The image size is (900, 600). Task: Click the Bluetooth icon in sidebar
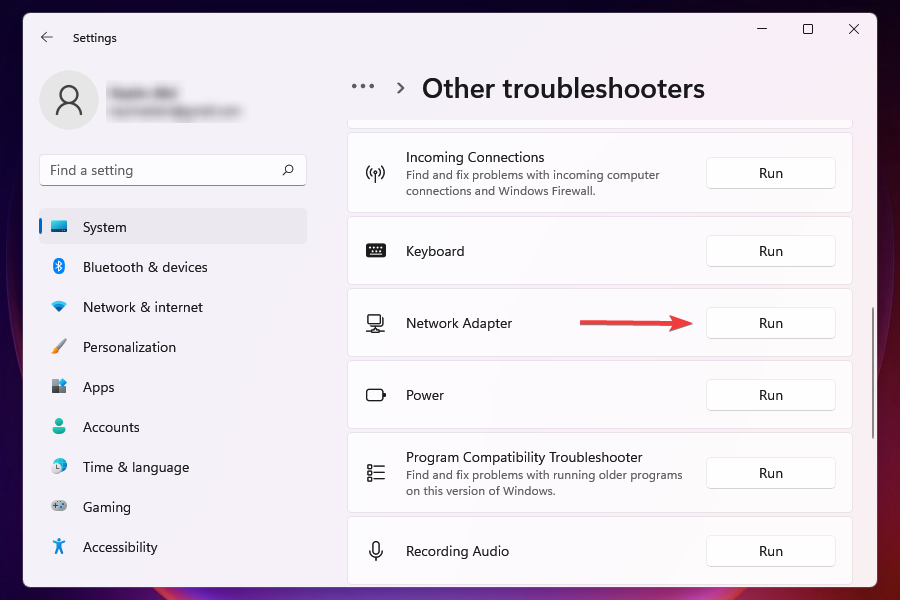tap(59, 266)
